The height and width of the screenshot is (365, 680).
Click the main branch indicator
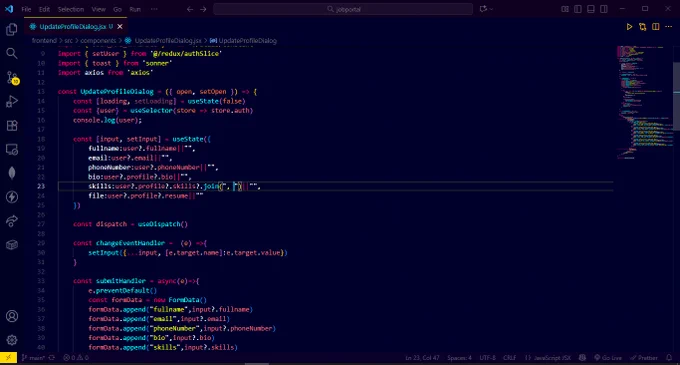[x=33, y=358]
